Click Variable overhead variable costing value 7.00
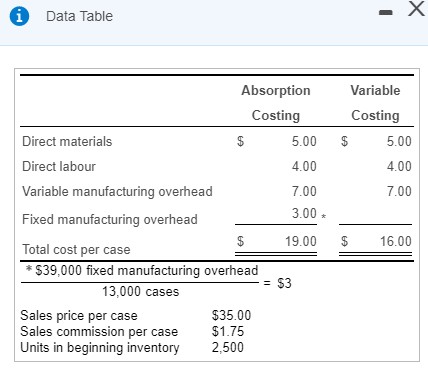 tap(399, 191)
